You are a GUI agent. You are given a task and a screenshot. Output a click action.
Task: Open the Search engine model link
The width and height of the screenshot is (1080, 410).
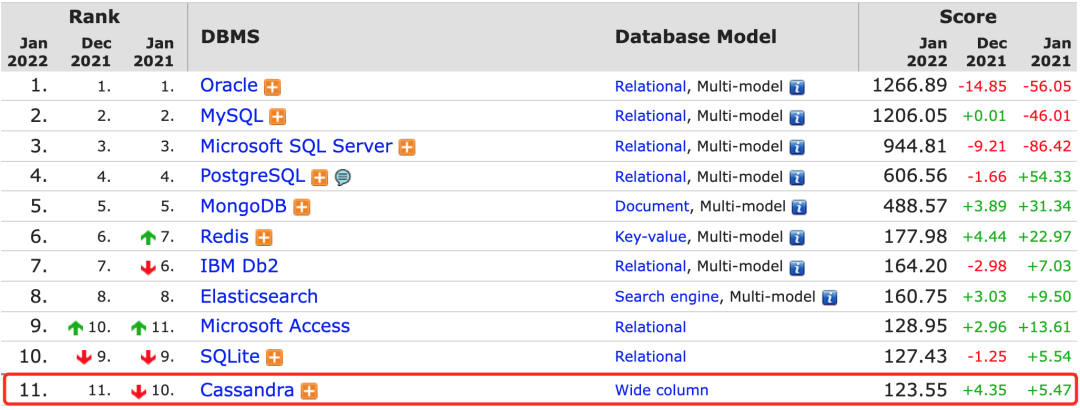[x=667, y=296]
